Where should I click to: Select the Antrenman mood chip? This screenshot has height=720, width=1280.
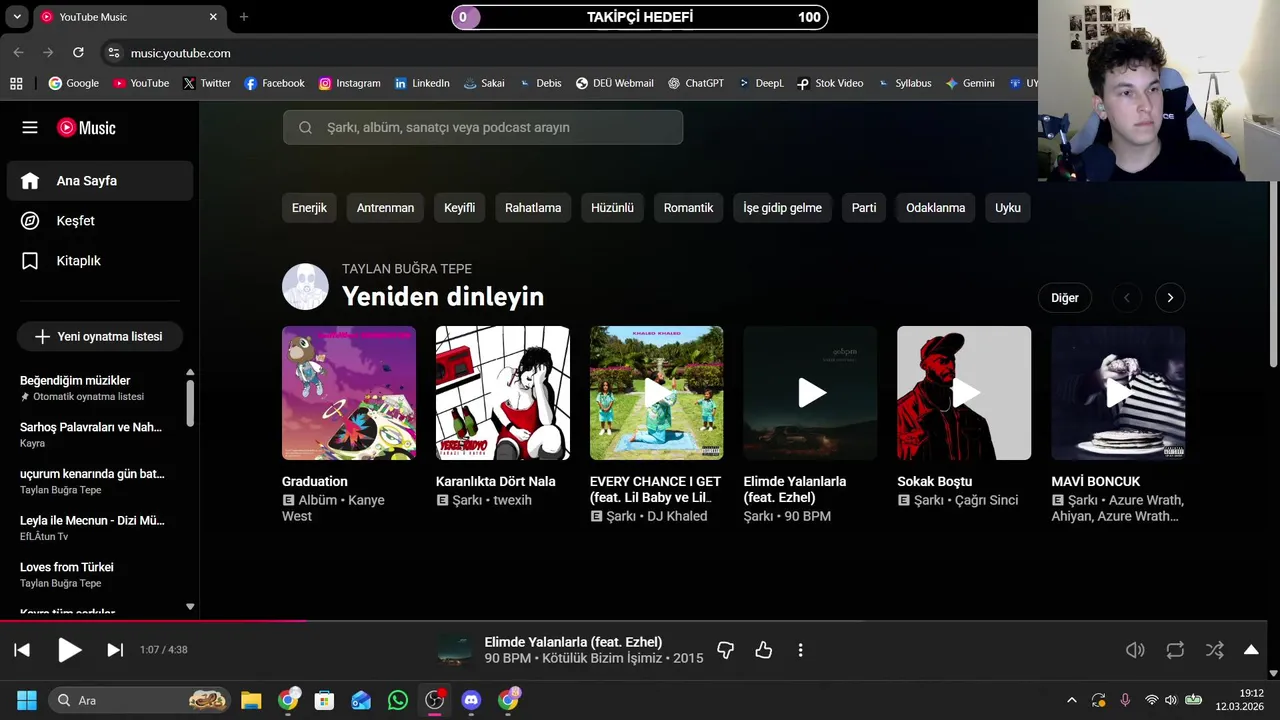click(385, 208)
